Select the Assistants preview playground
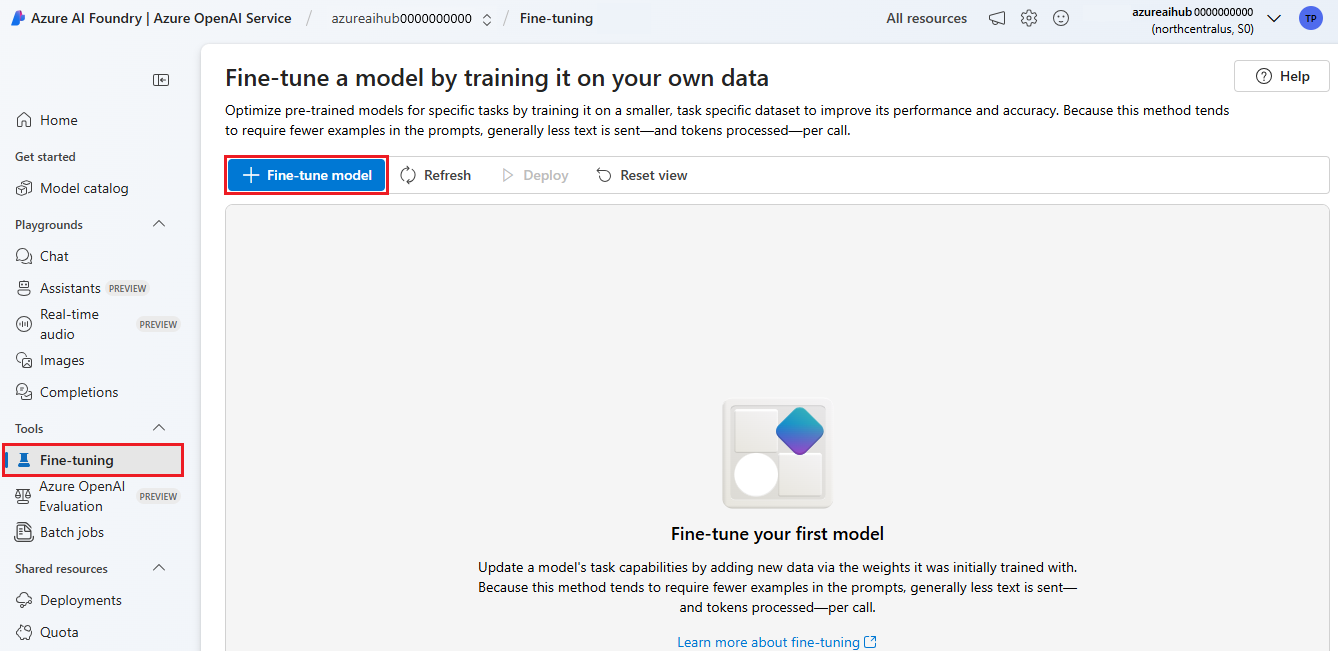This screenshot has width=1338, height=651. [x=70, y=288]
